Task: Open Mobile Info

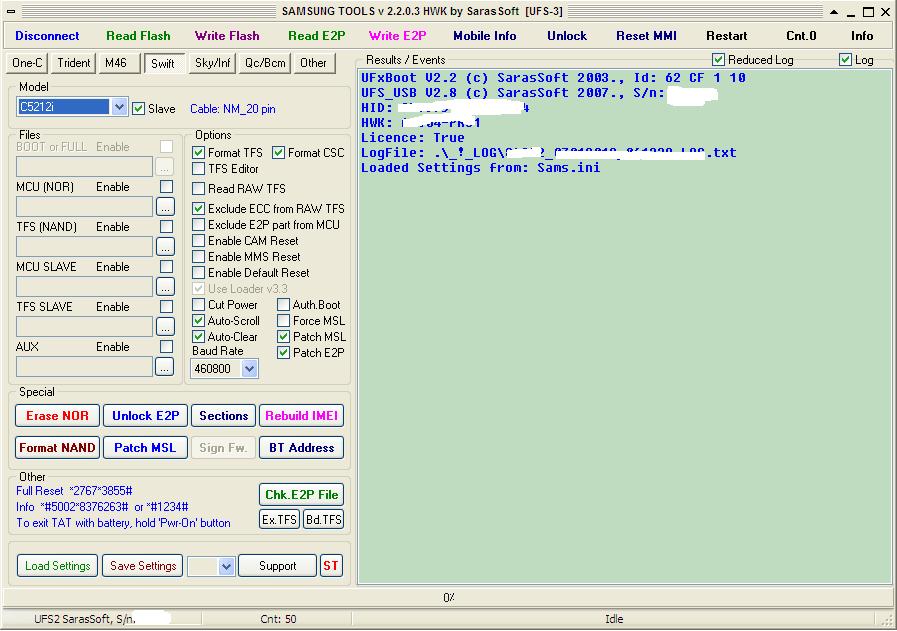Action: click(x=485, y=35)
